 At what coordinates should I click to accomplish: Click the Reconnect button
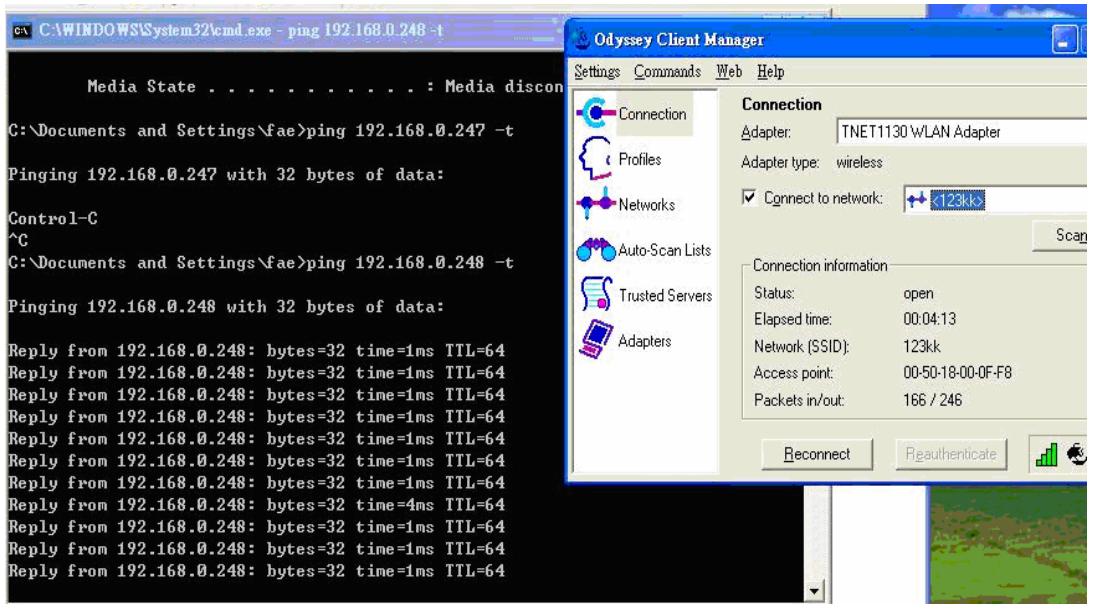[817, 454]
